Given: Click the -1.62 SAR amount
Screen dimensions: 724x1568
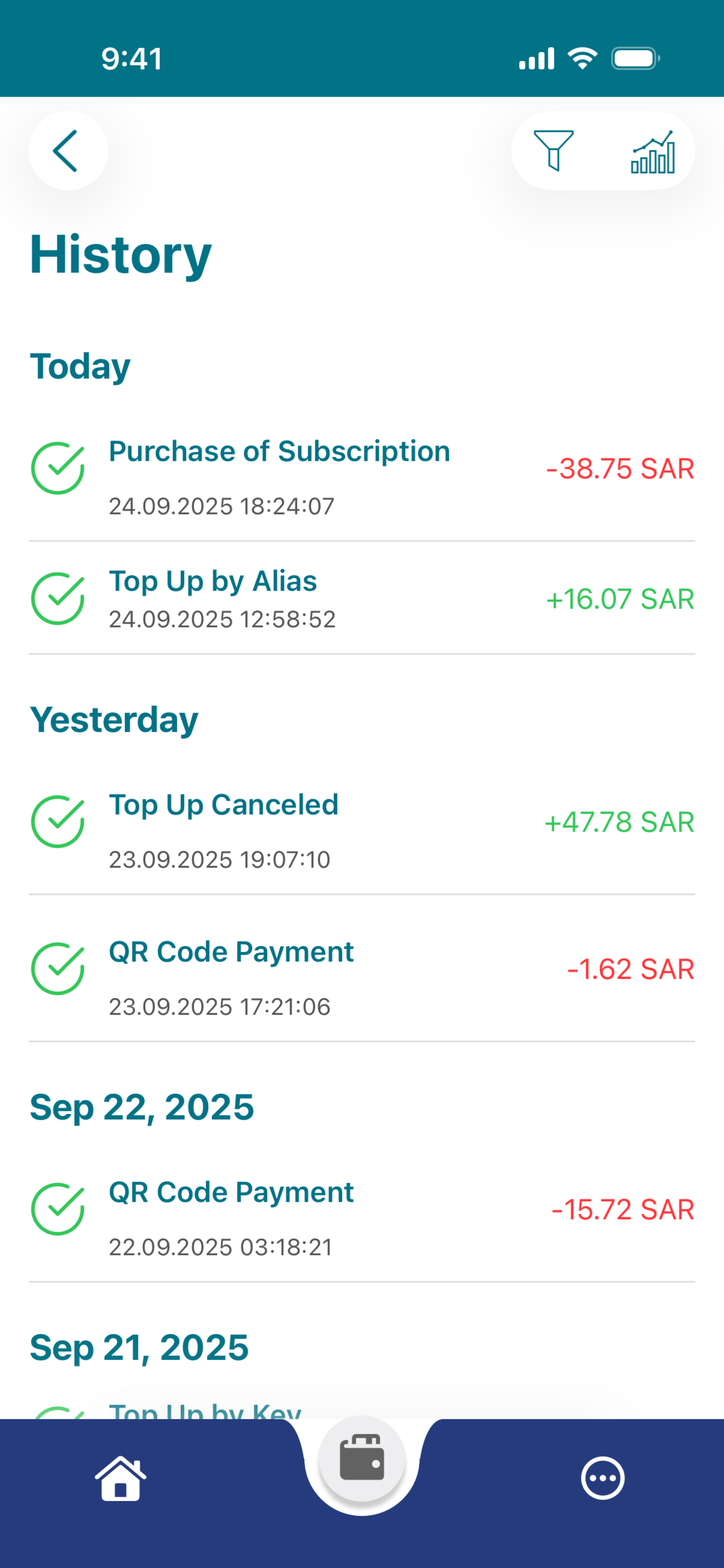Looking at the screenshot, I should click(630, 969).
